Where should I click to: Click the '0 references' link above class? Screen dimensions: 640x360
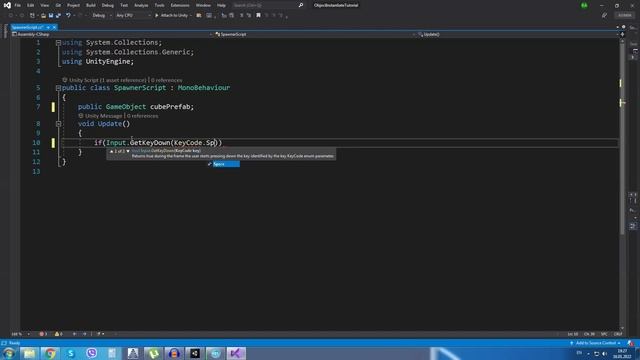[167, 80]
